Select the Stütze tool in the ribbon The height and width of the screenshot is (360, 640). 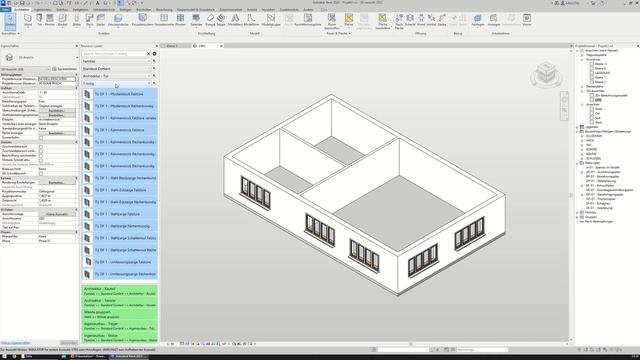coord(76,20)
